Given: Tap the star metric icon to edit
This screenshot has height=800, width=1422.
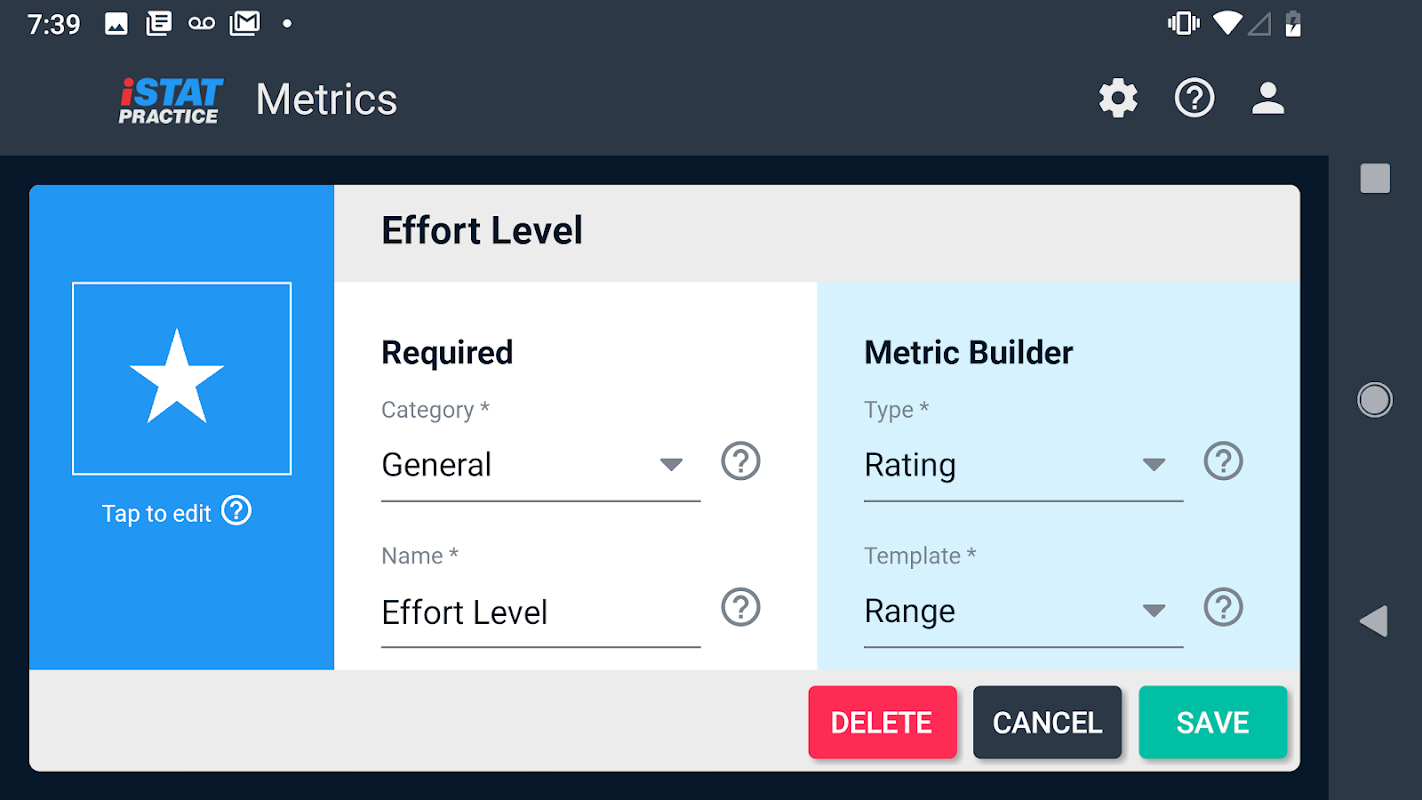Looking at the screenshot, I should 181,378.
